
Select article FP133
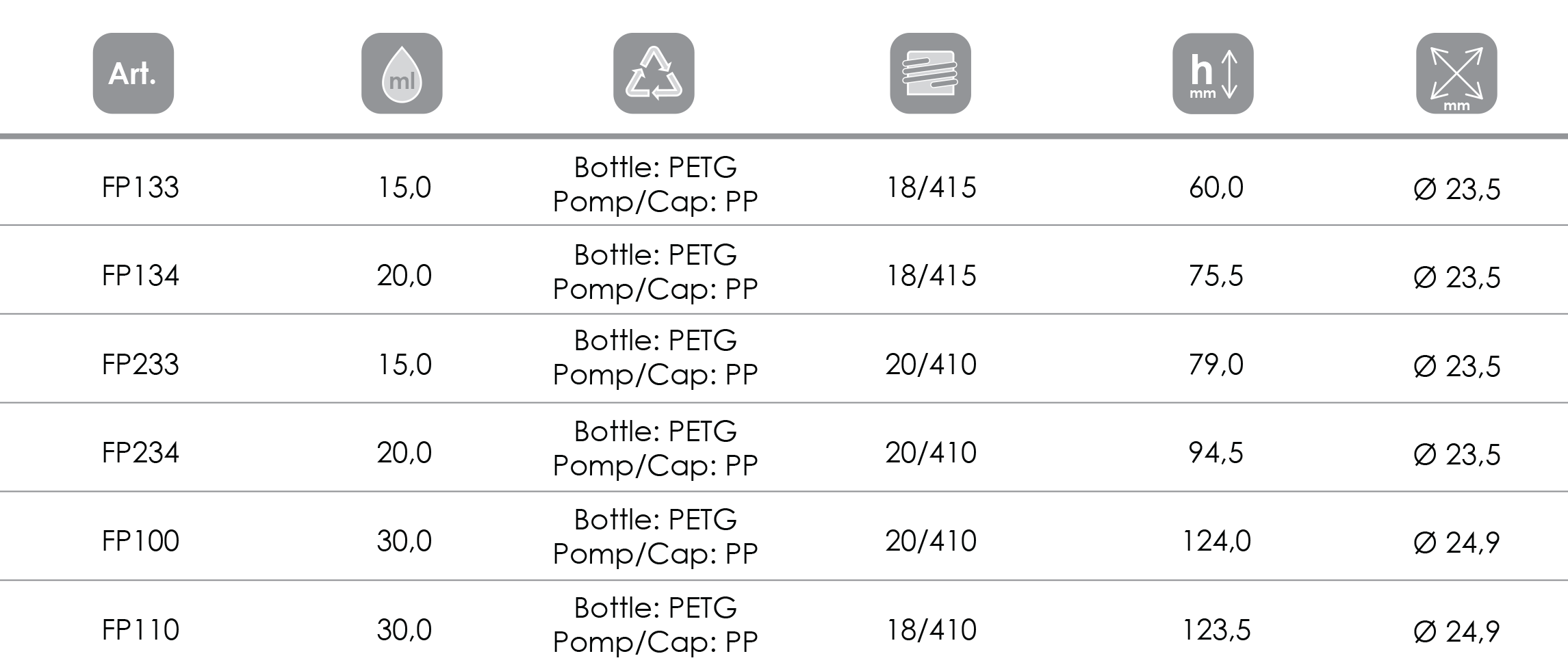coord(140,187)
